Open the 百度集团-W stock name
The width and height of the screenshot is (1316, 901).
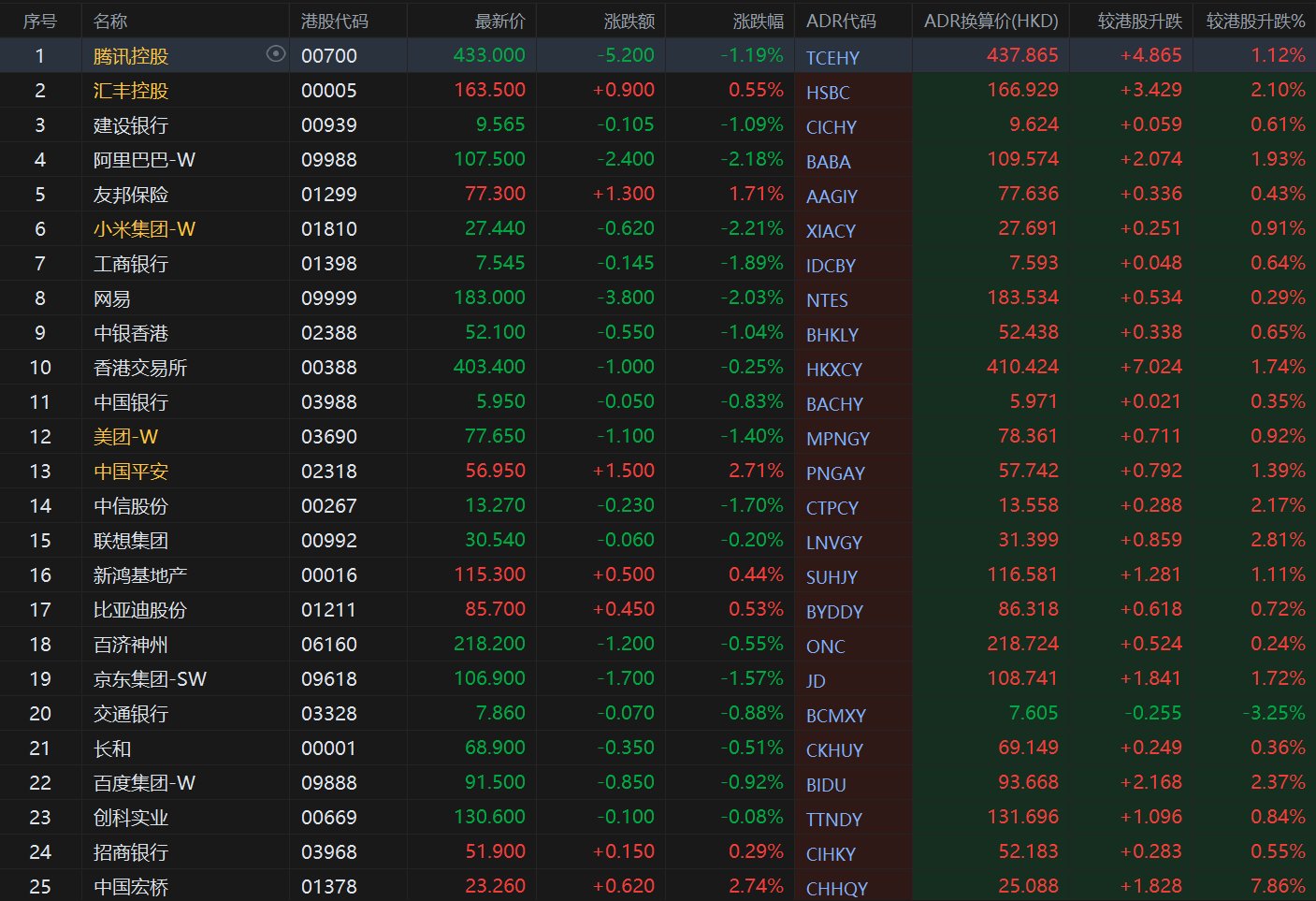click(x=145, y=783)
